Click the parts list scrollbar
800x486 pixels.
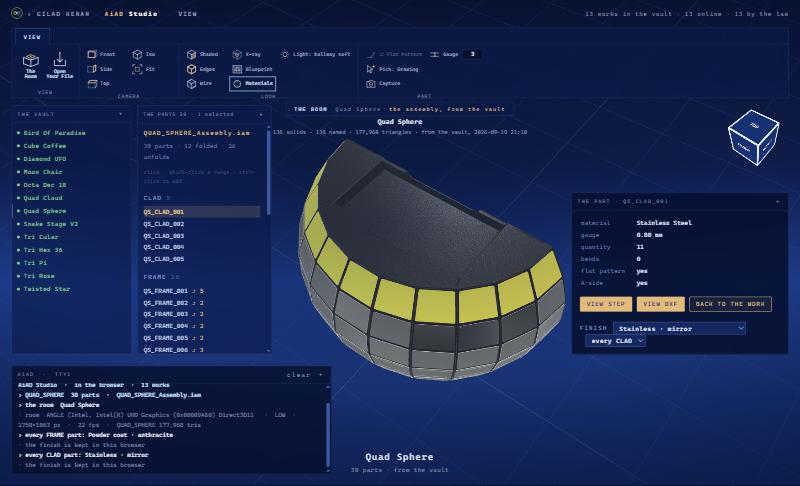click(x=269, y=173)
